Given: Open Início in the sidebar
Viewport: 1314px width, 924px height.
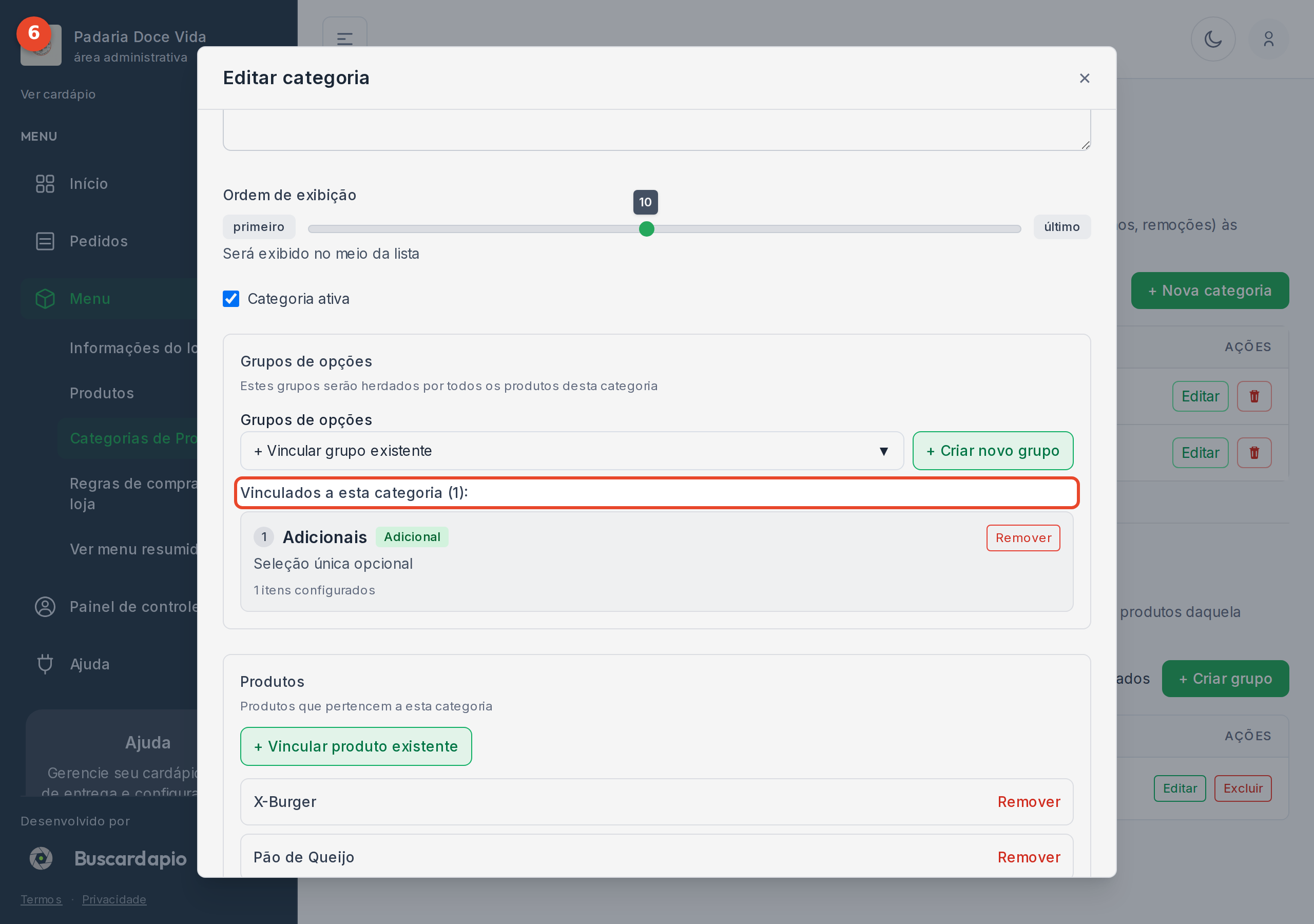Looking at the screenshot, I should (x=89, y=184).
